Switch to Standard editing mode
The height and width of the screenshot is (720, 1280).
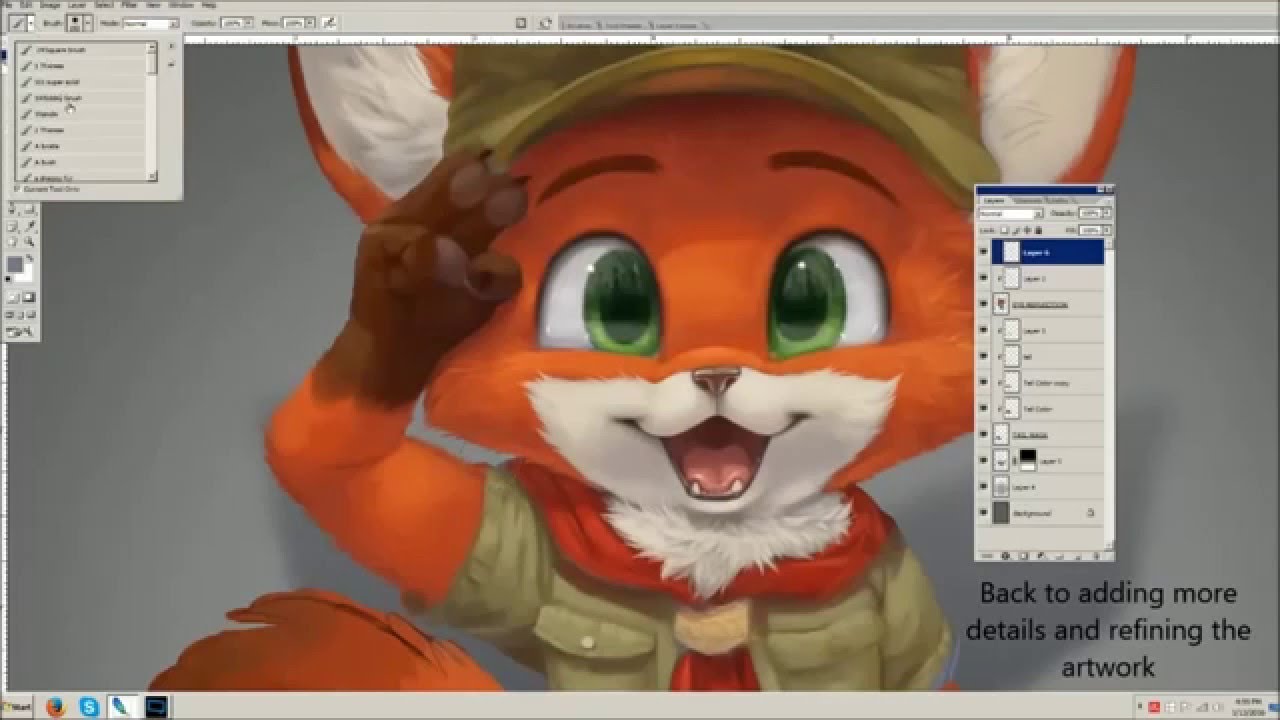11,298
